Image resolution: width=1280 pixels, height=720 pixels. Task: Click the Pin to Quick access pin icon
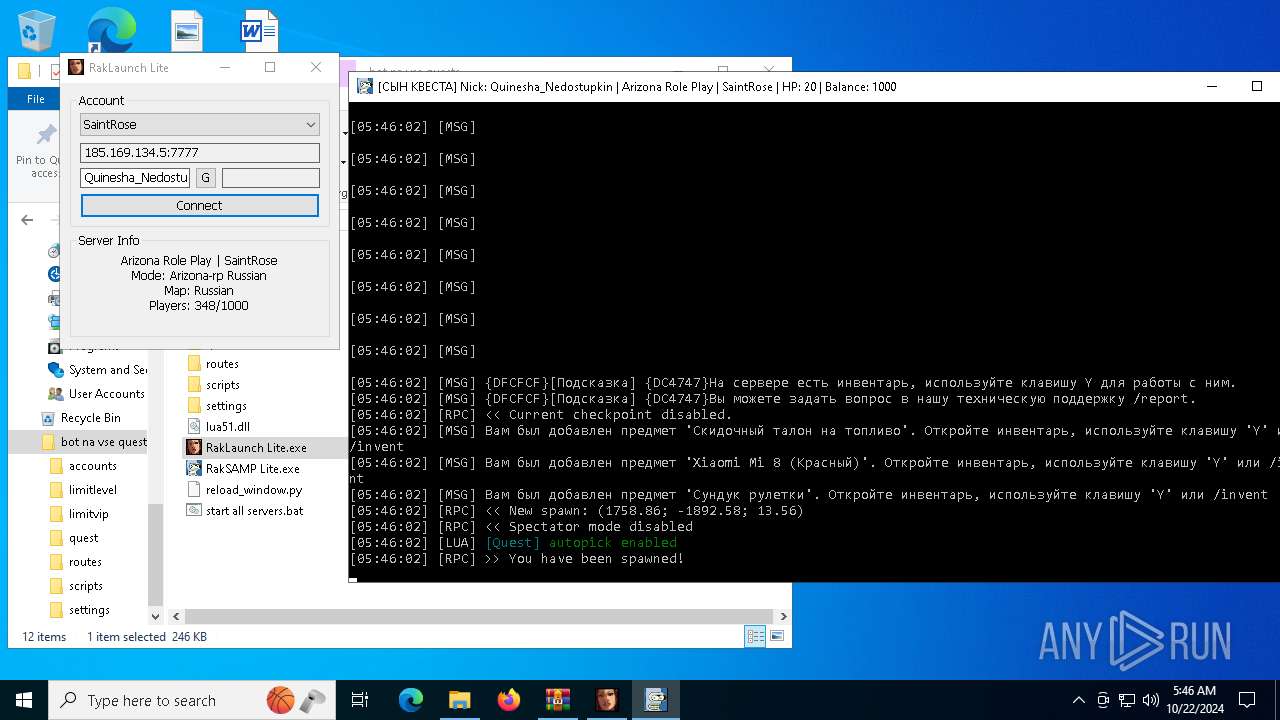pos(46,134)
